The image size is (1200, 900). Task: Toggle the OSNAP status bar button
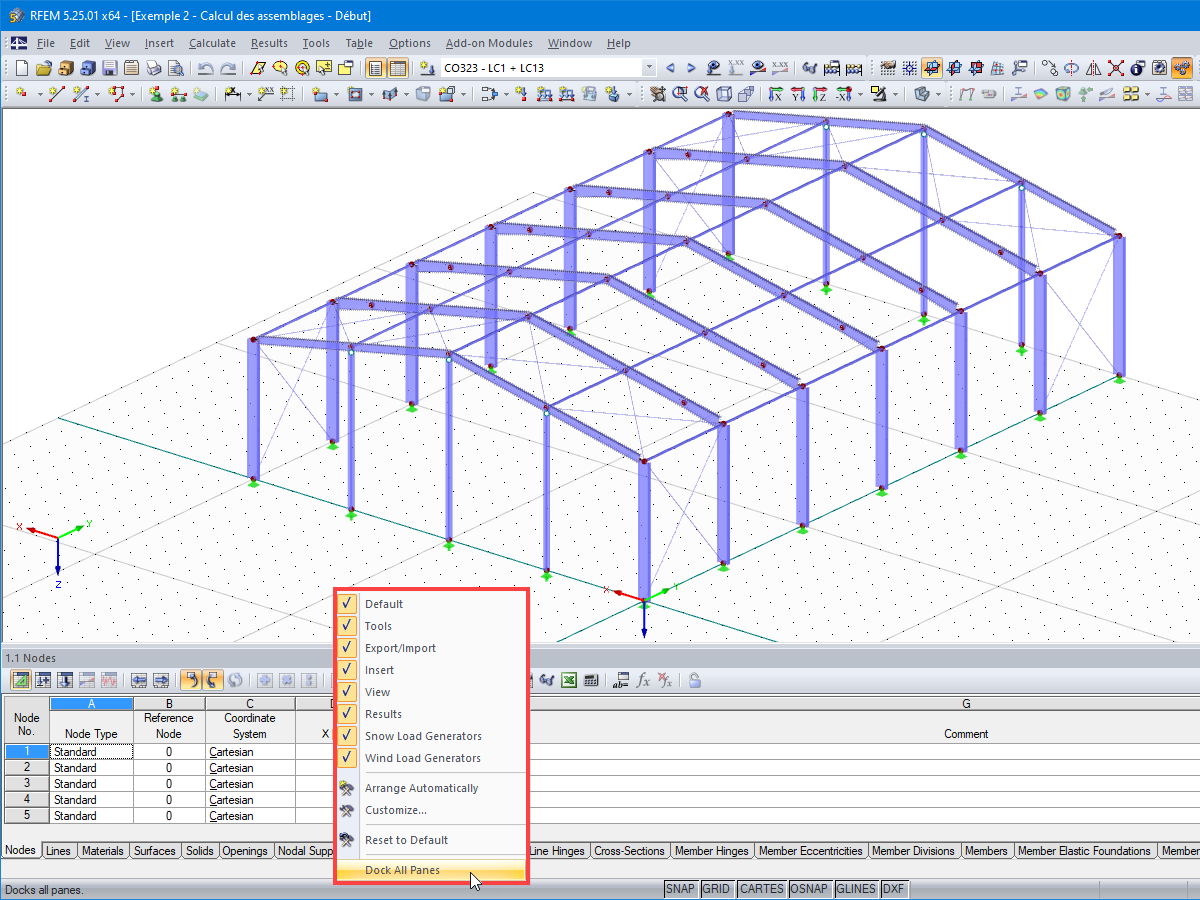click(808, 889)
